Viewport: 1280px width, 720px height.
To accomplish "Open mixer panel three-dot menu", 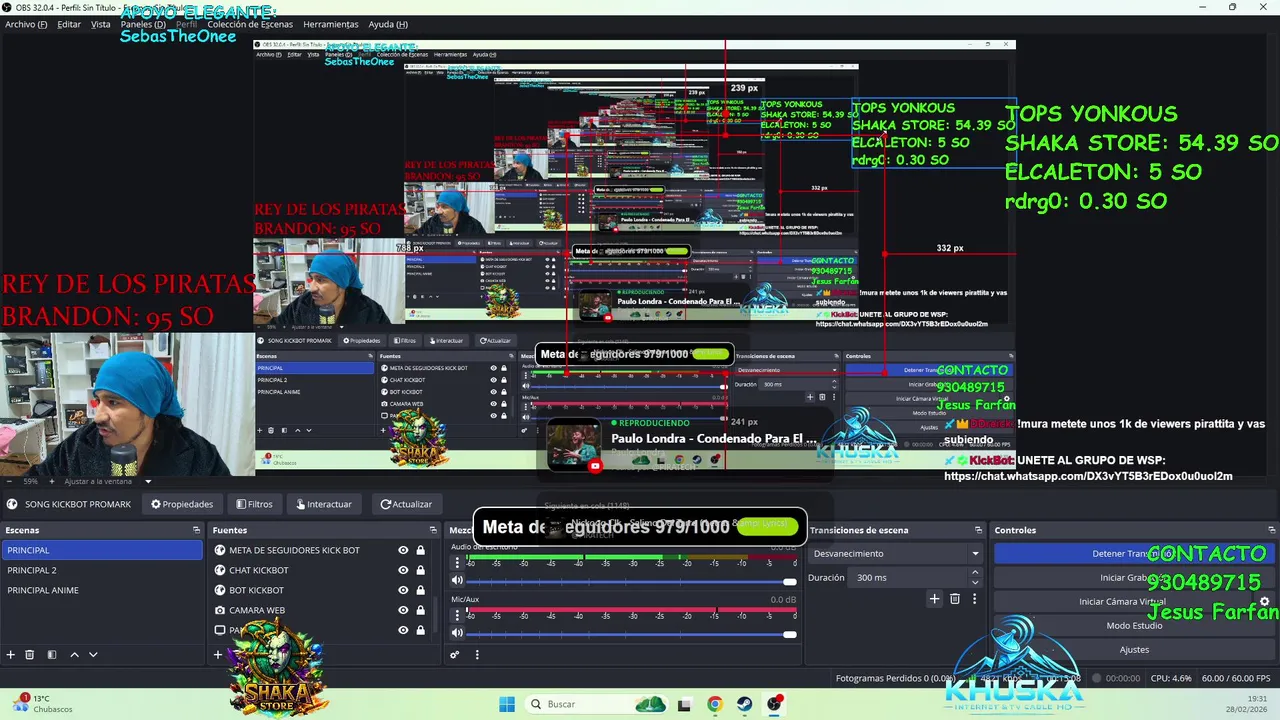I will (x=477, y=655).
